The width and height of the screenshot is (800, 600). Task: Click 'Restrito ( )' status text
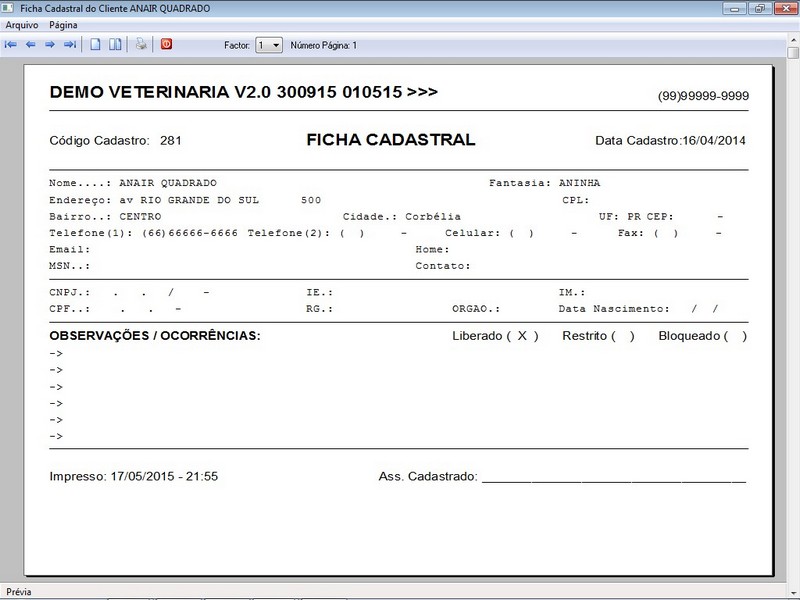[598, 336]
